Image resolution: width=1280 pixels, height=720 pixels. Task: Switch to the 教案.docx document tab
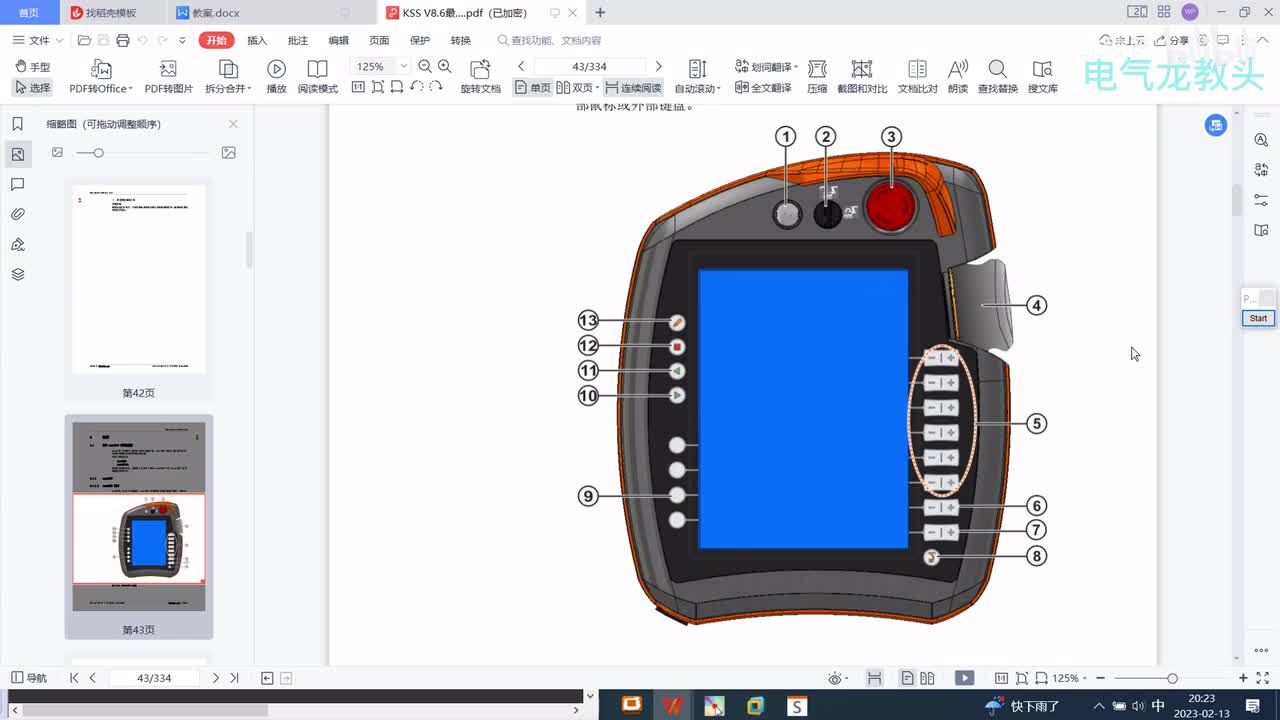[x=265, y=13]
